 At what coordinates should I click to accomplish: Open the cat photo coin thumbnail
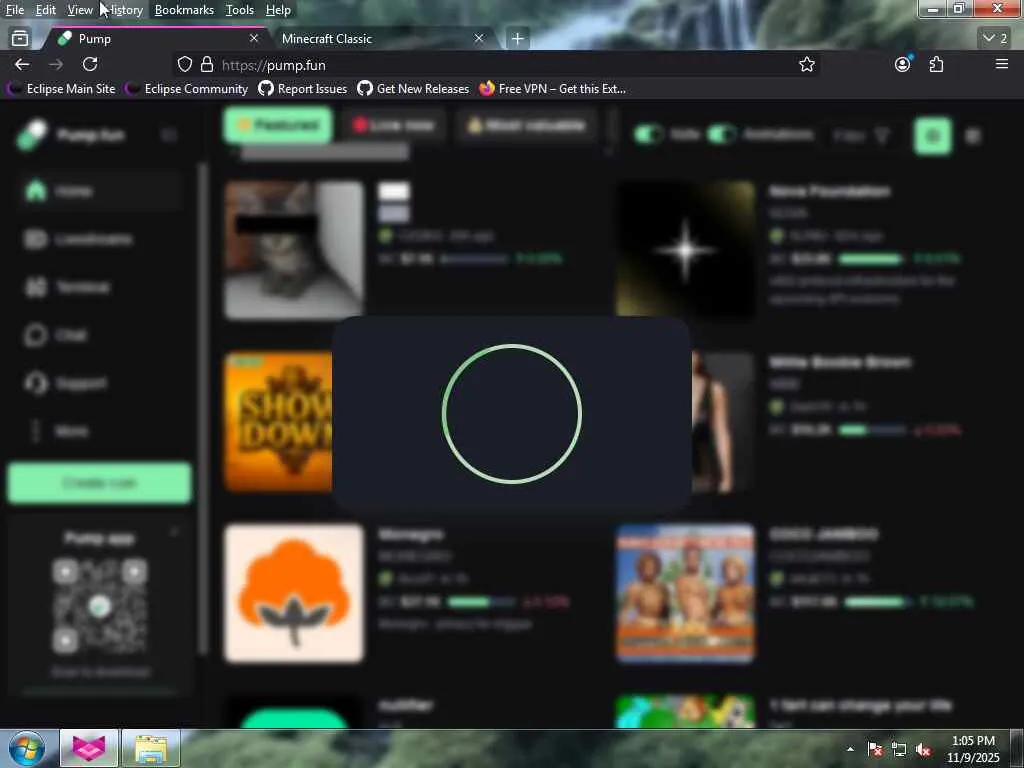click(x=294, y=251)
